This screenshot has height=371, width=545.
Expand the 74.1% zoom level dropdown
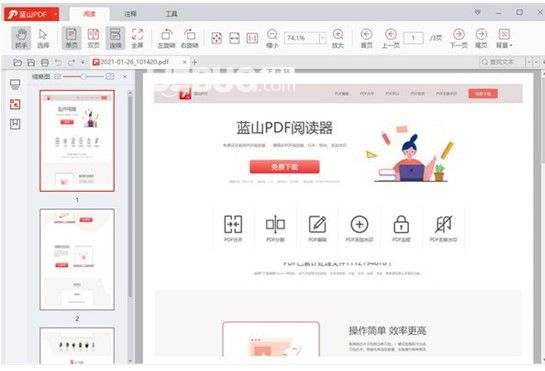pyautogui.click(x=323, y=38)
